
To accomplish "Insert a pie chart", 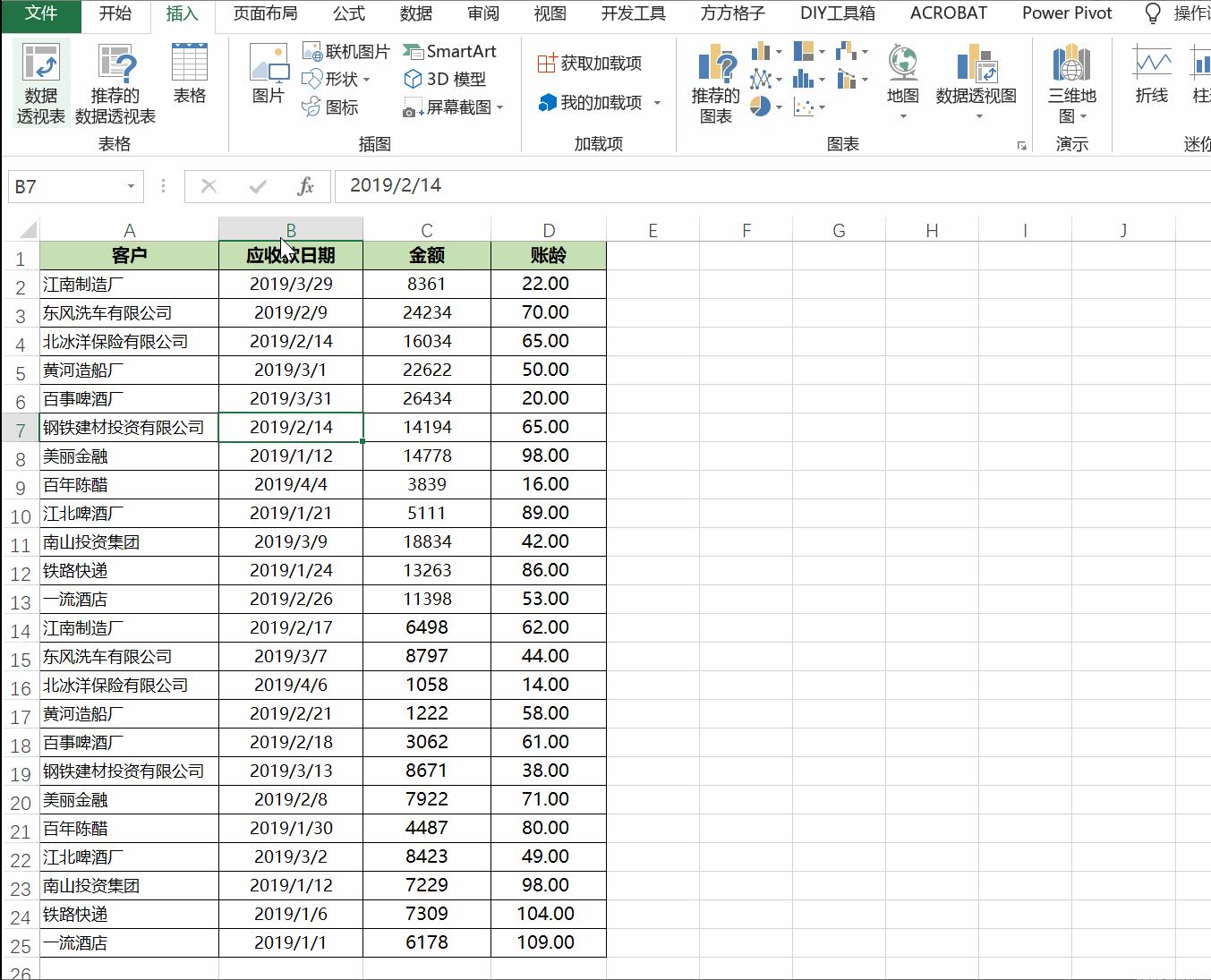I will pos(759,107).
